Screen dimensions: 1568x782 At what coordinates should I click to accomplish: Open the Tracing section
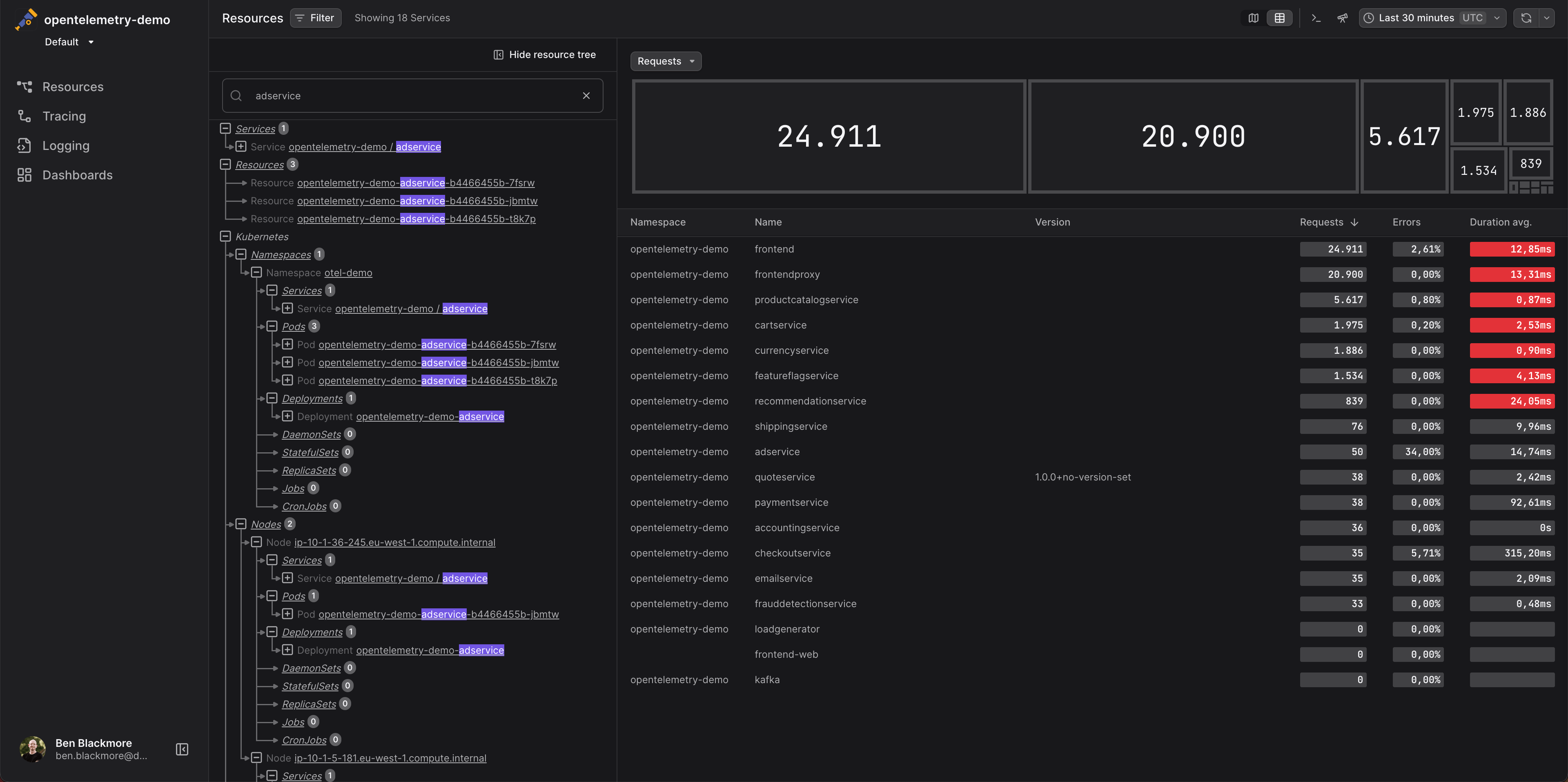64,116
